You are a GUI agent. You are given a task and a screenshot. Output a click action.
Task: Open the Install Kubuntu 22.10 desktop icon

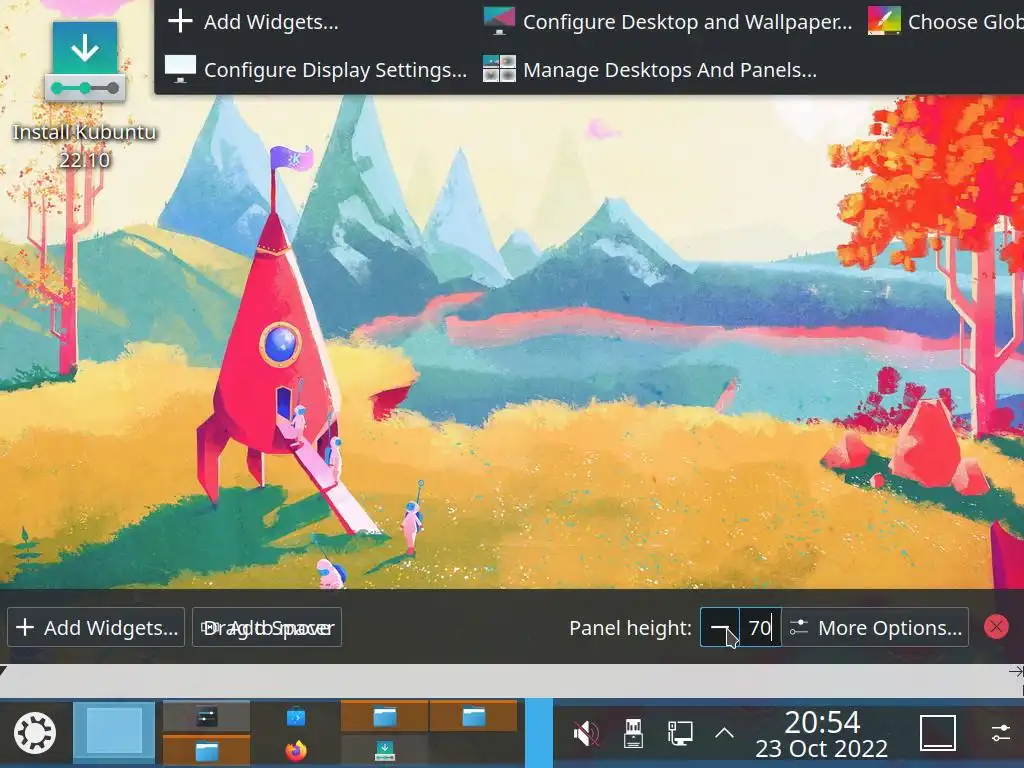coord(85,95)
